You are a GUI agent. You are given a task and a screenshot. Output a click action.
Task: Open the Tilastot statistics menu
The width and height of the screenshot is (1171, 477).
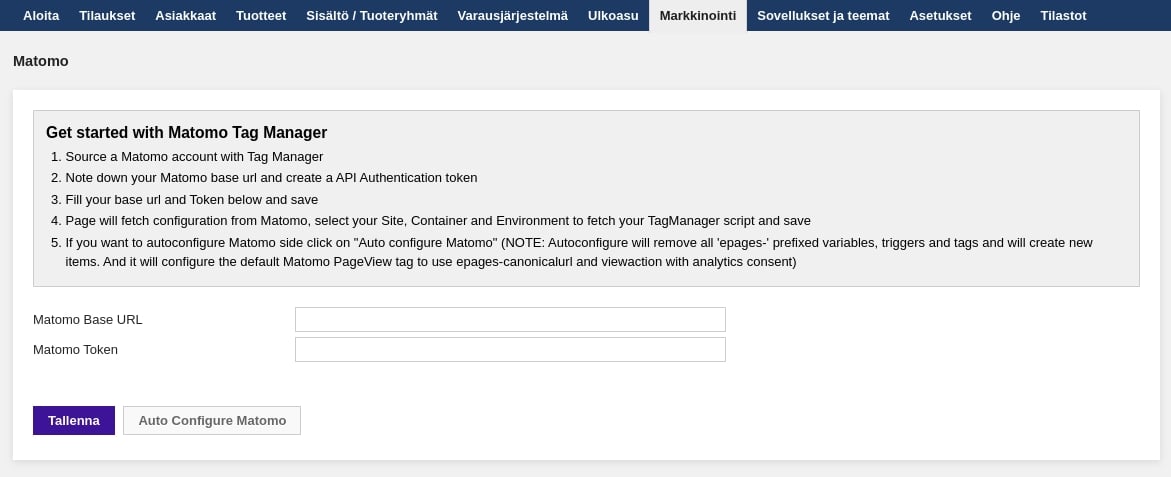pos(1063,15)
